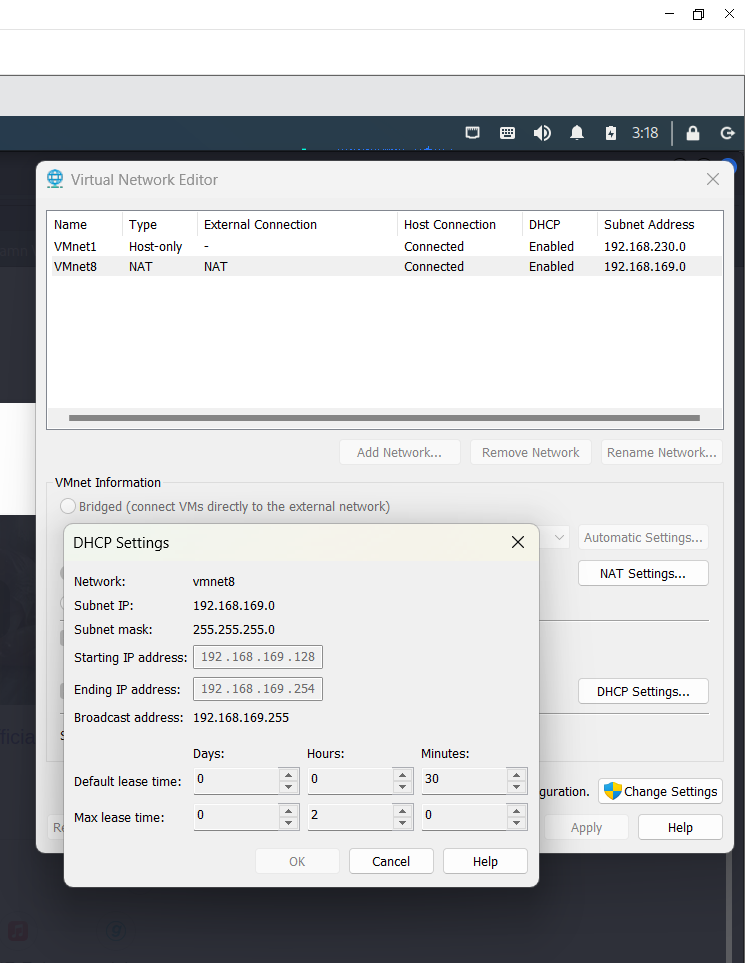Click subnet address 192.168.230.0 cell
This screenshot has height=963, width=745.
pos(645,246)
